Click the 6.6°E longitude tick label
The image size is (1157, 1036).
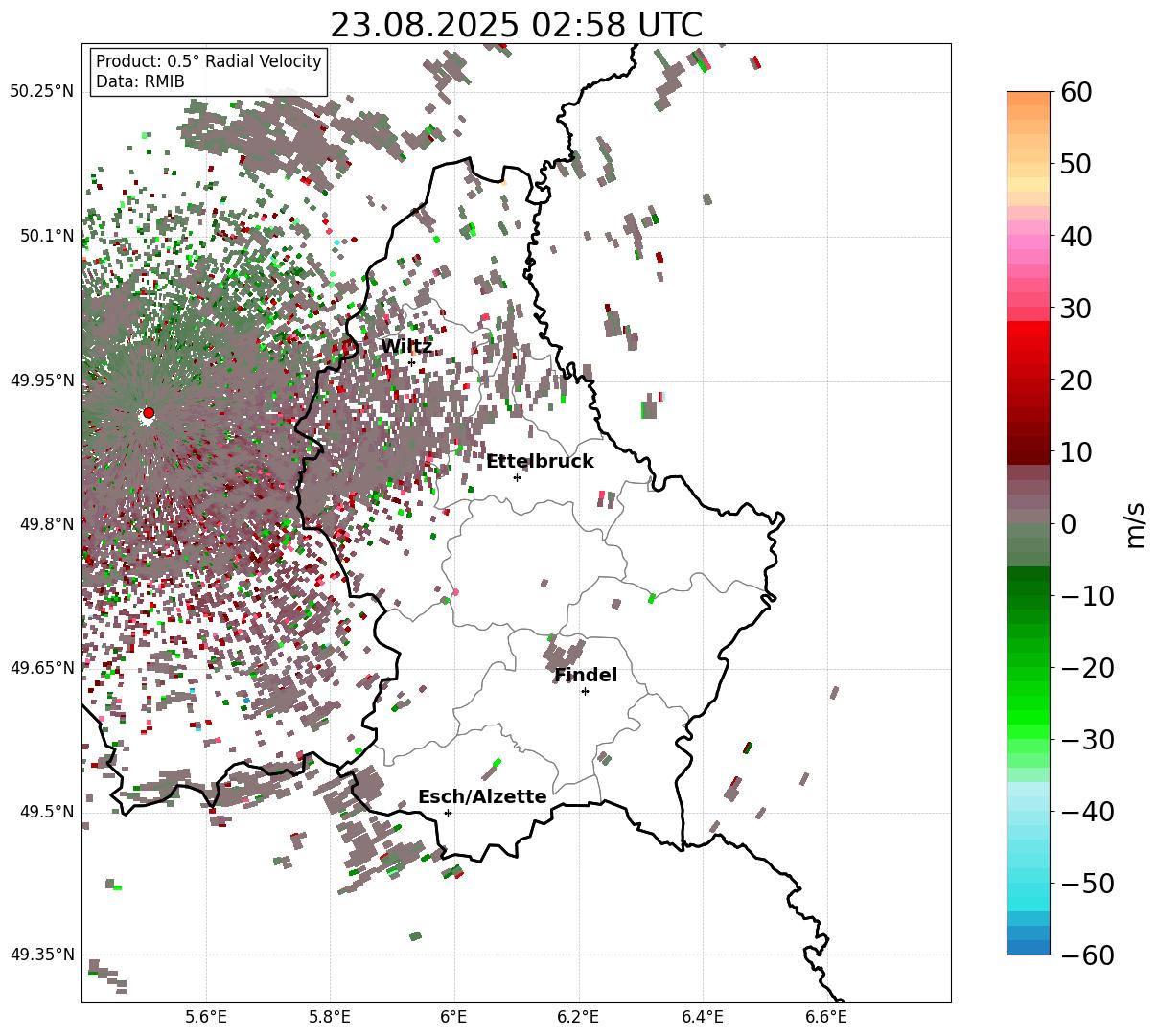point(826,1016)
